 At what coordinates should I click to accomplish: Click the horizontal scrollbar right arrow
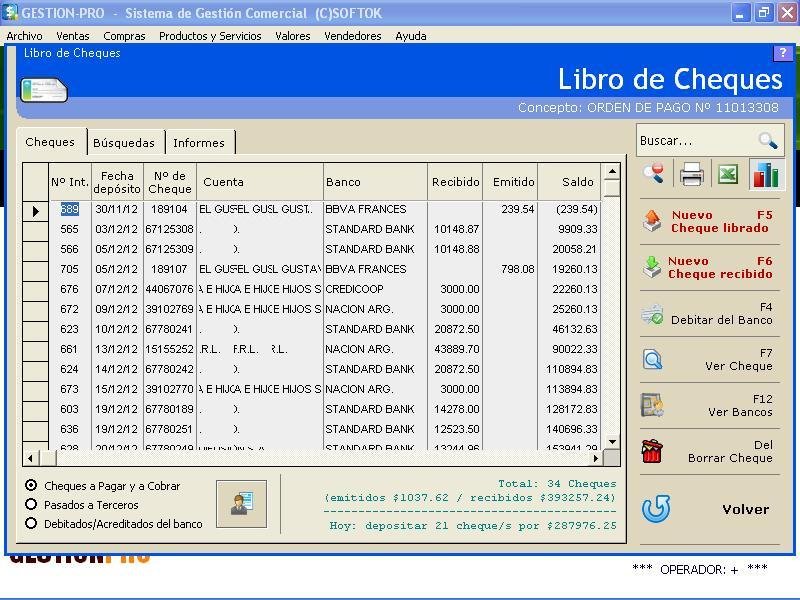pos(596,458)
